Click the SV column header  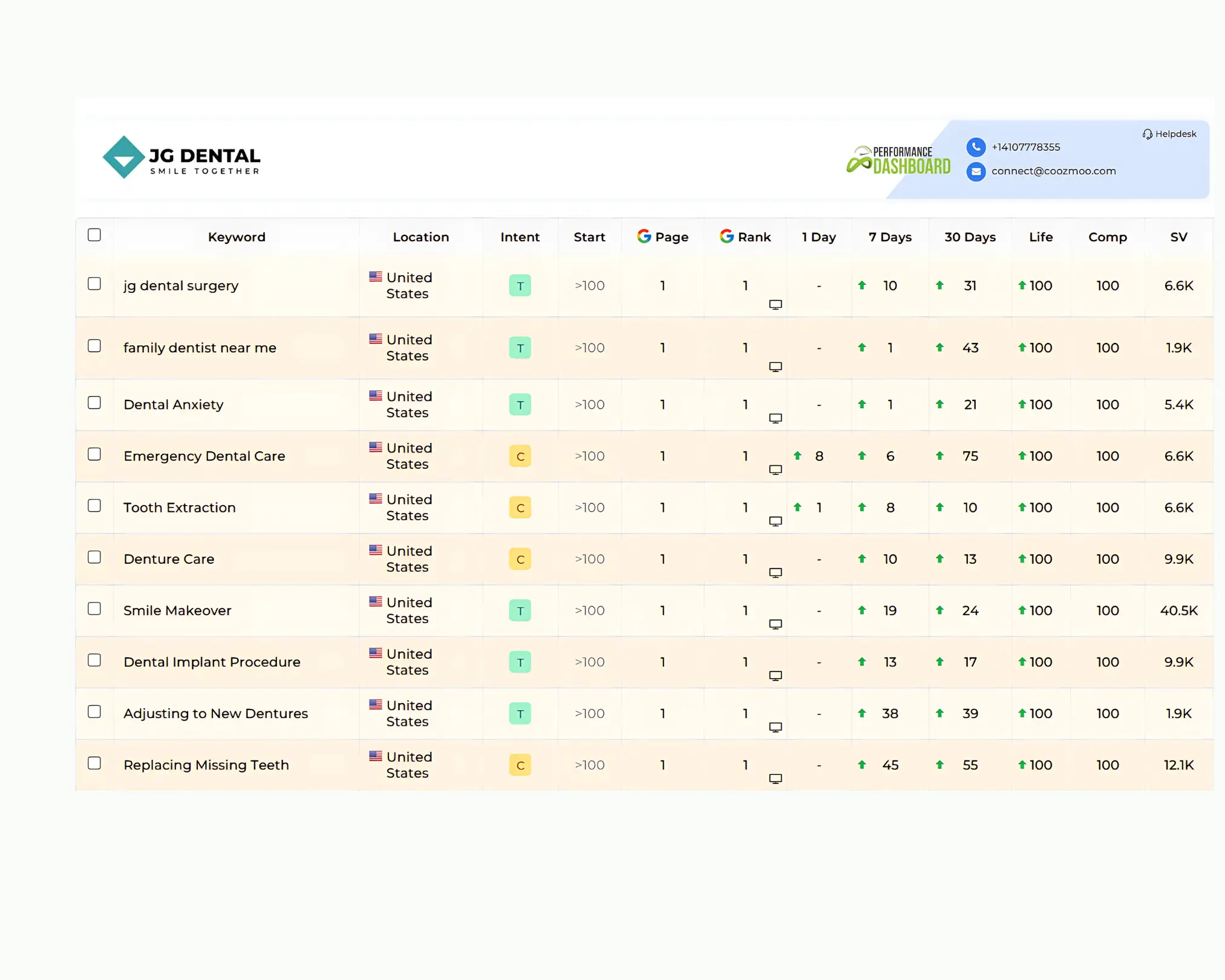click(x=1178, y=237)
